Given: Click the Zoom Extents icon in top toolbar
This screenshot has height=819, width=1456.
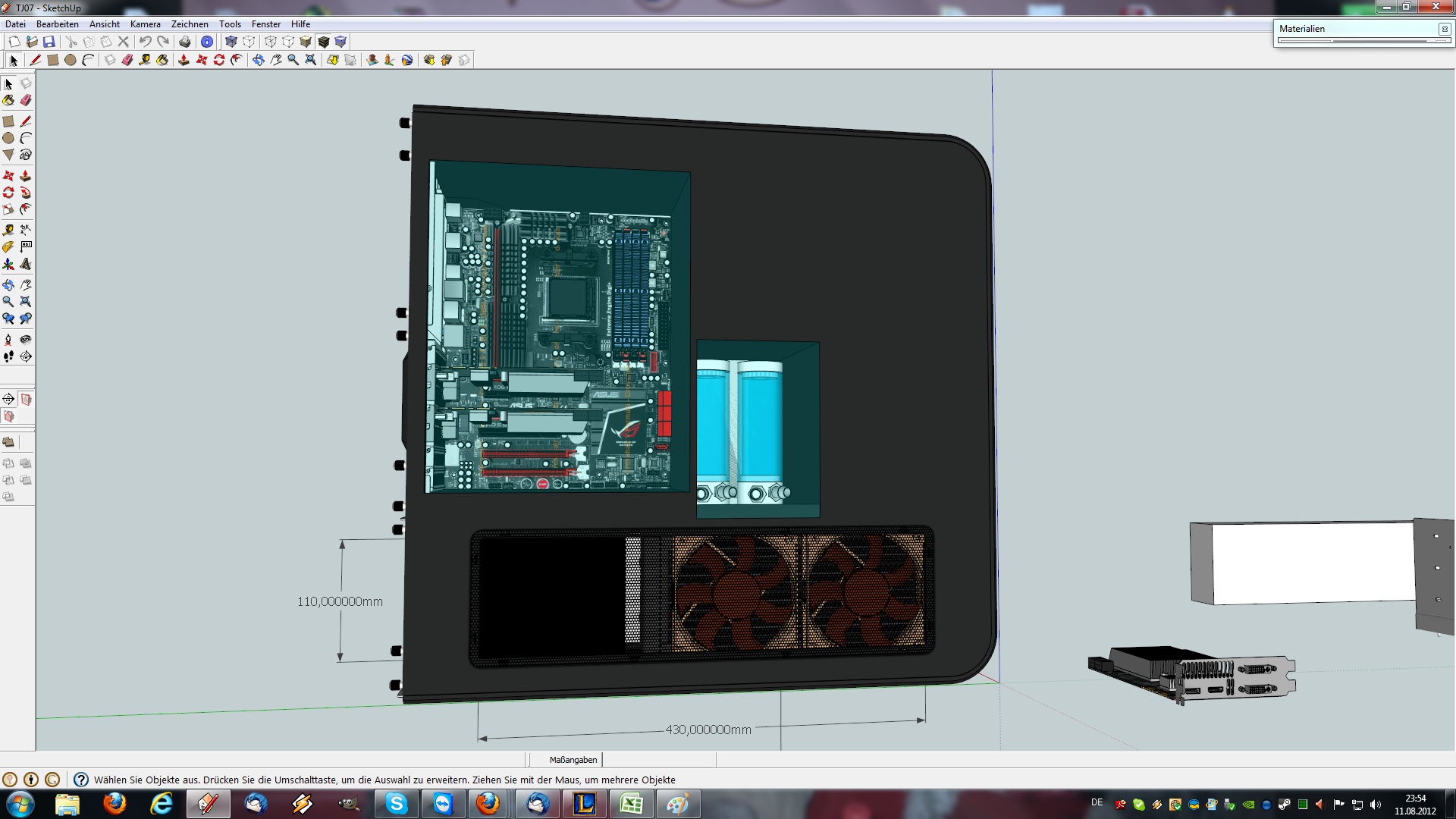Looking at the screenshot, I should 310,60.
